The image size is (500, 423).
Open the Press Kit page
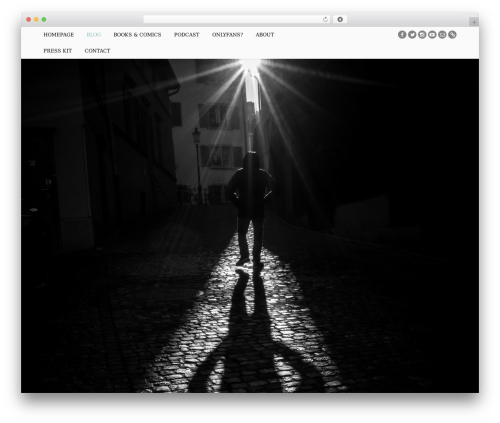coord(58,51)
